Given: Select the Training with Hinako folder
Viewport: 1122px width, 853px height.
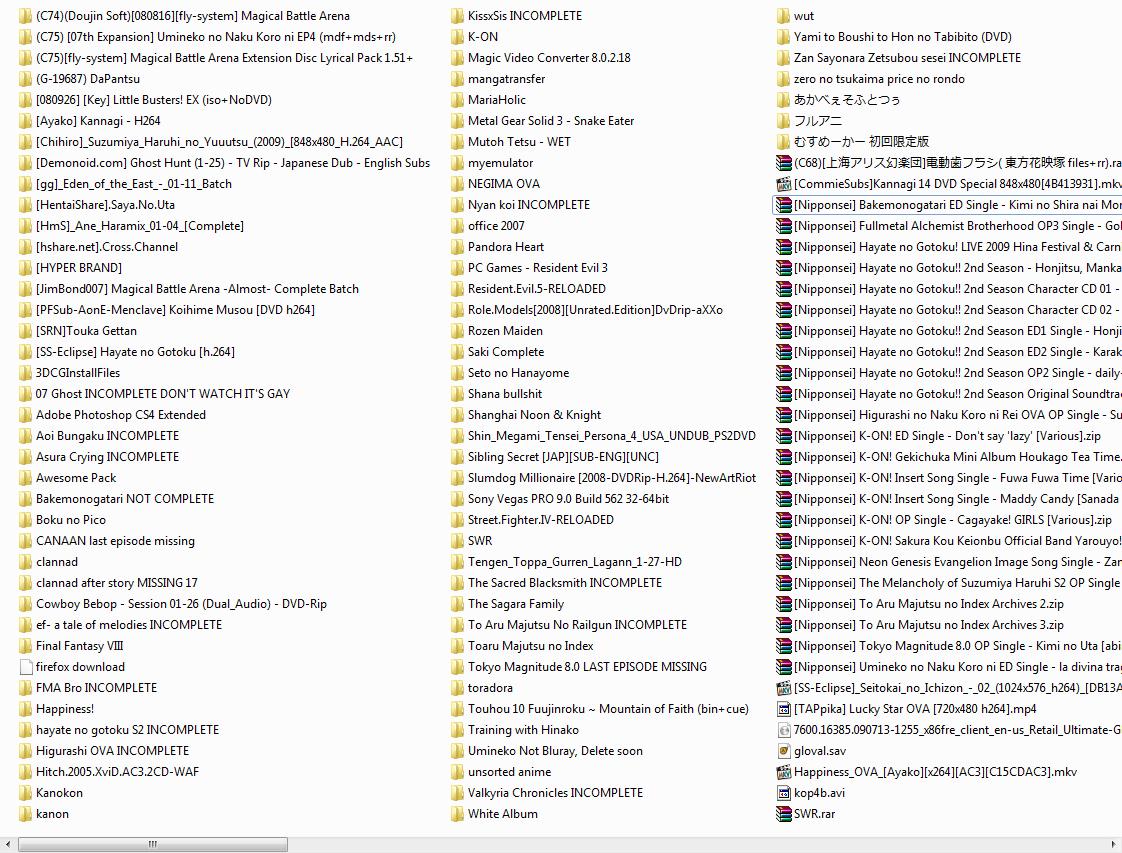Looking at the screenshot, I should (523, 730).
